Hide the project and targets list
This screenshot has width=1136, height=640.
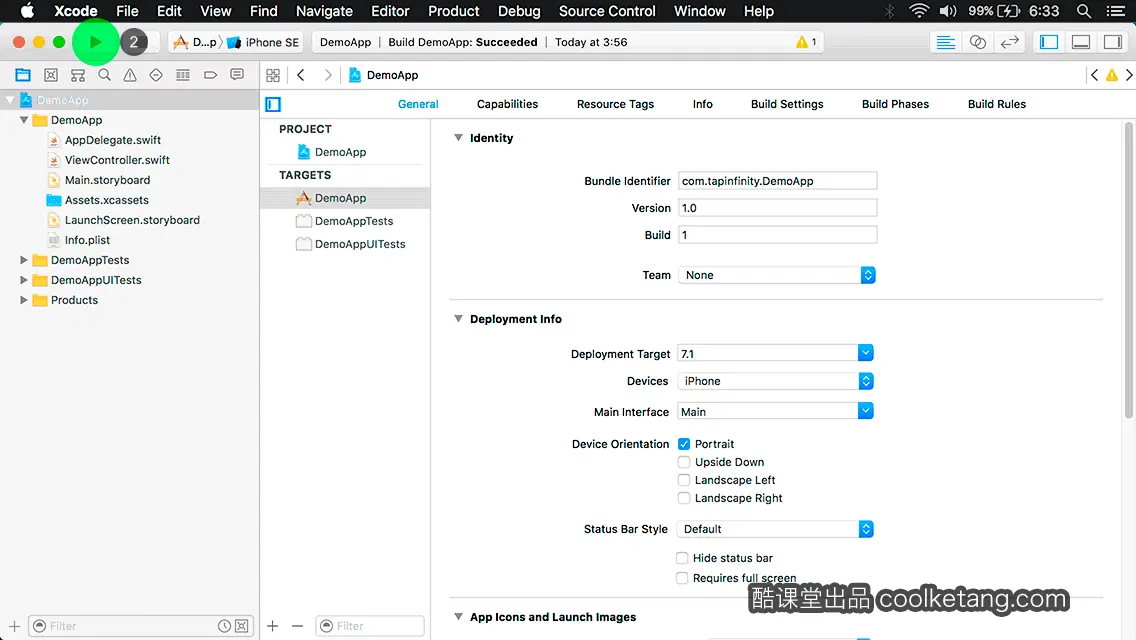[x=273, y=104]
